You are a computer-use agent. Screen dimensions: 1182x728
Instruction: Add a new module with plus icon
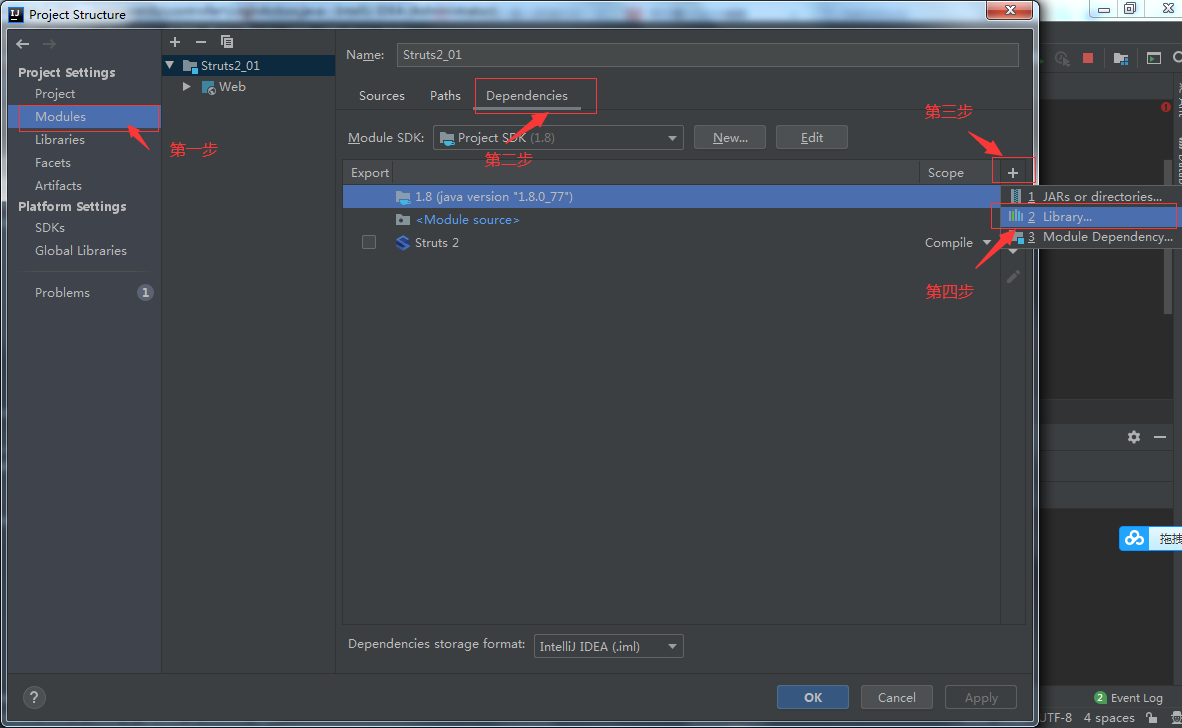175,42
